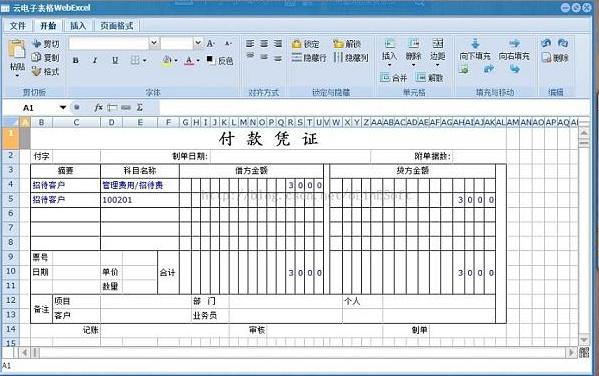Click the green sheet icon under fill down
599x376 pixels.
[x=464, y=69]
